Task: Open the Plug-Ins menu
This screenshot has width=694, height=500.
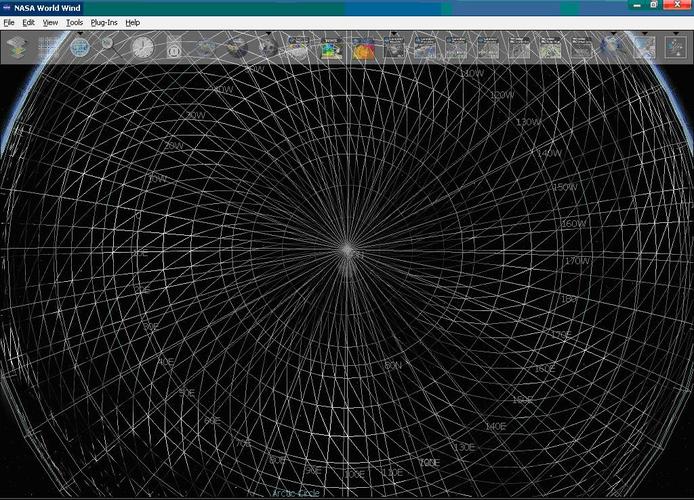Action: [x=103, y=22]
